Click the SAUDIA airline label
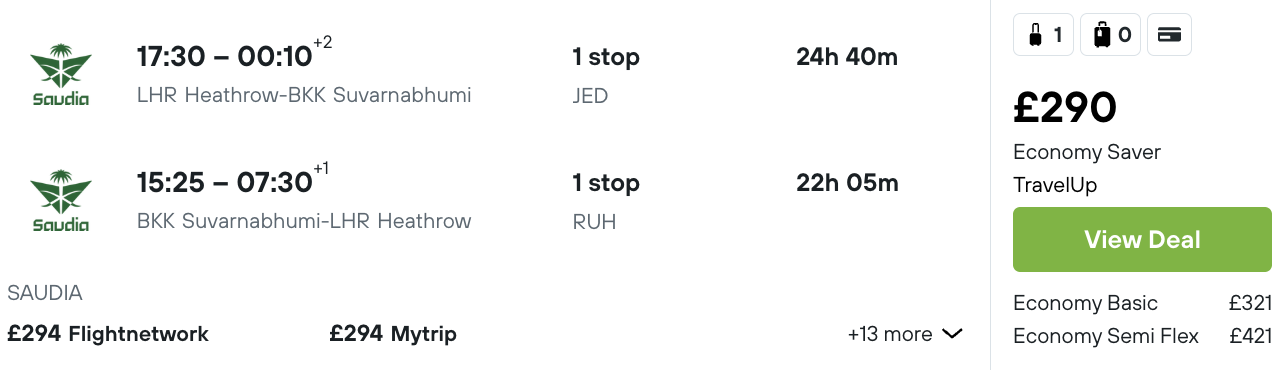Screen dimensions: 1288x370 point(45,293)
